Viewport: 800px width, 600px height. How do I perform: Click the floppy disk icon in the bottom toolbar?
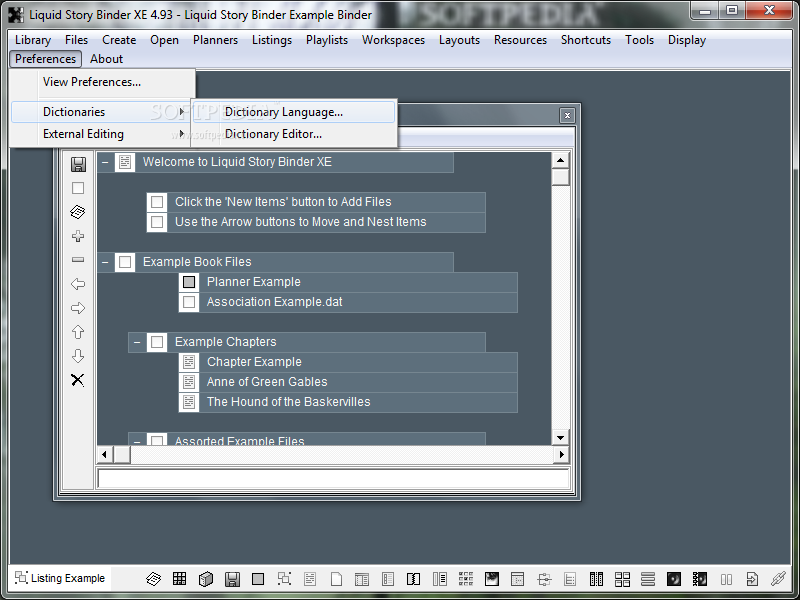tap(232, 579)
